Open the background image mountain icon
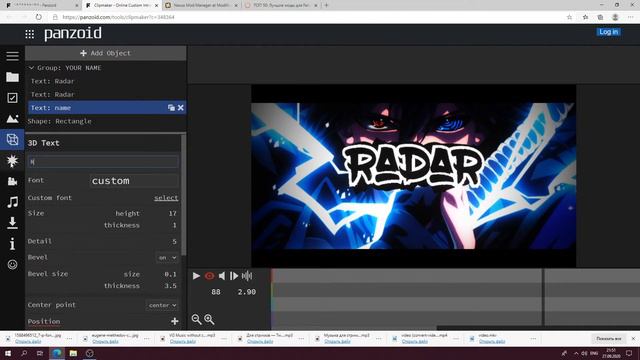640x360 pixels. pos(12,119)
